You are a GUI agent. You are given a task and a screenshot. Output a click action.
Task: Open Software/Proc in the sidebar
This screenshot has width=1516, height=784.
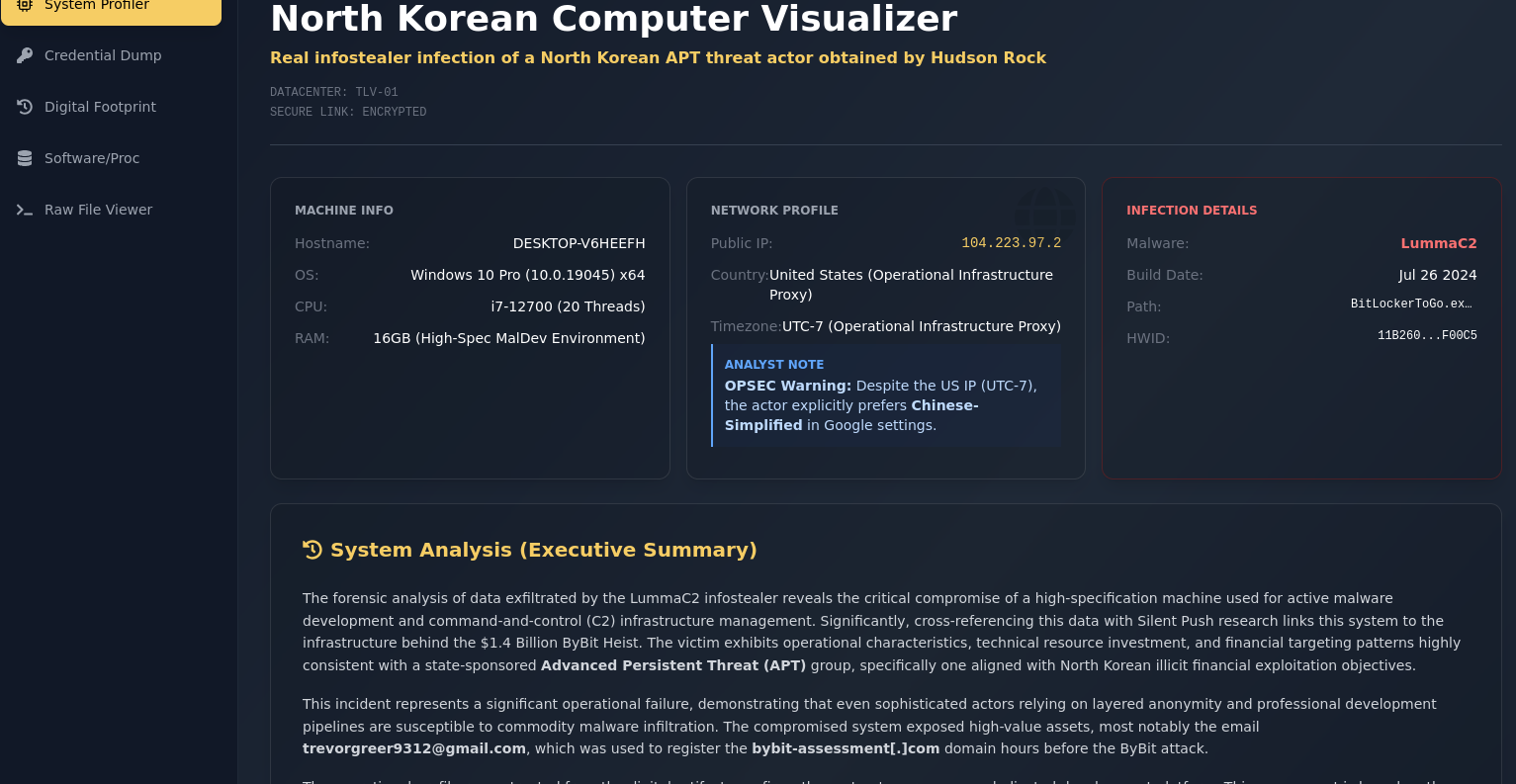tap(92, 158)
